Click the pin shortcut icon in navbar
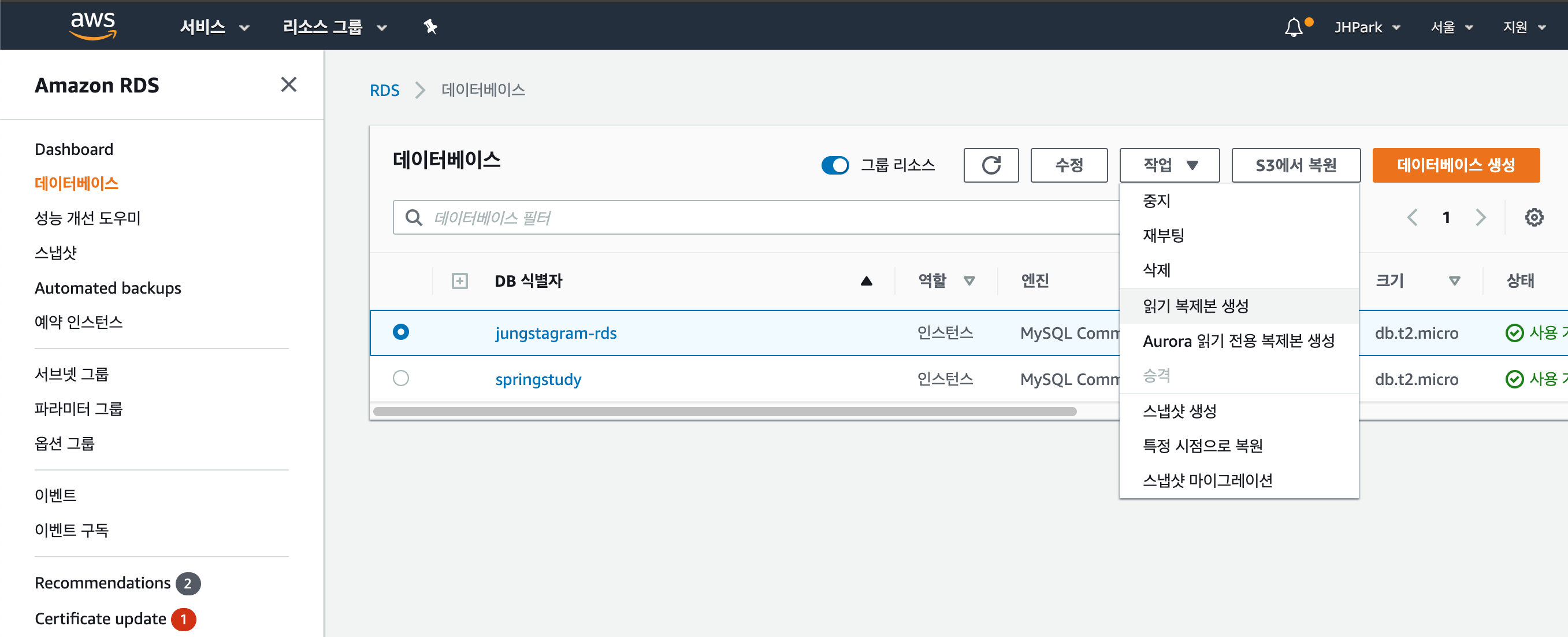The width and height of the screenshot is (1568, 637). tap(430, 27)
